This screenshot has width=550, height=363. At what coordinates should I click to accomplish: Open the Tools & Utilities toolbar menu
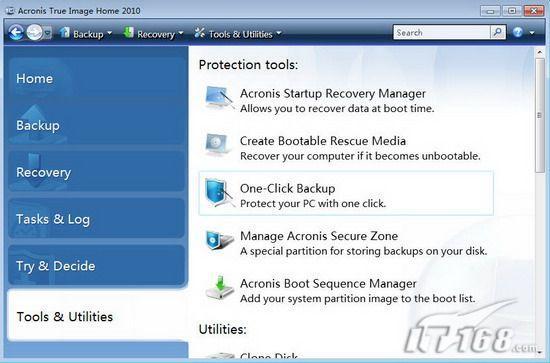click(x=238, y=34)
